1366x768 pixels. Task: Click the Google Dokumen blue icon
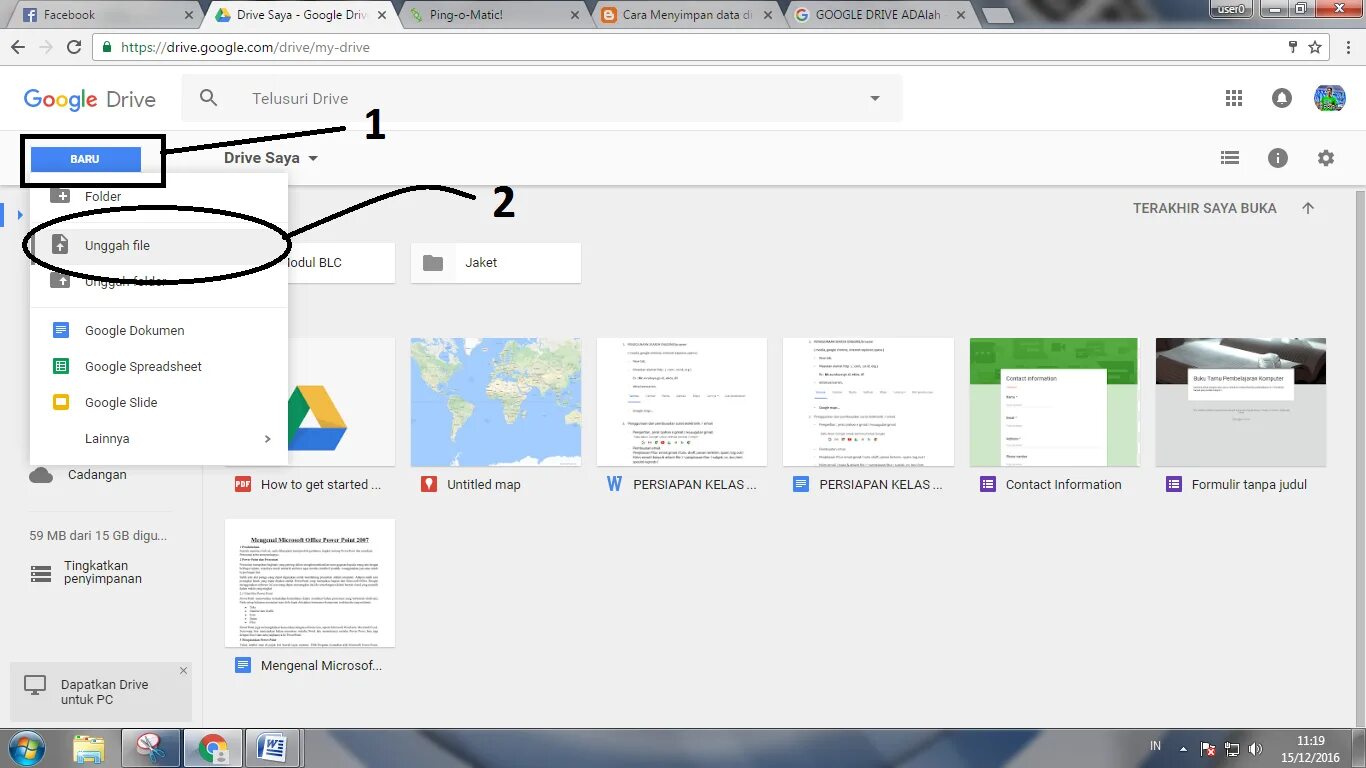pyautogui.click(x=61, y=330)
